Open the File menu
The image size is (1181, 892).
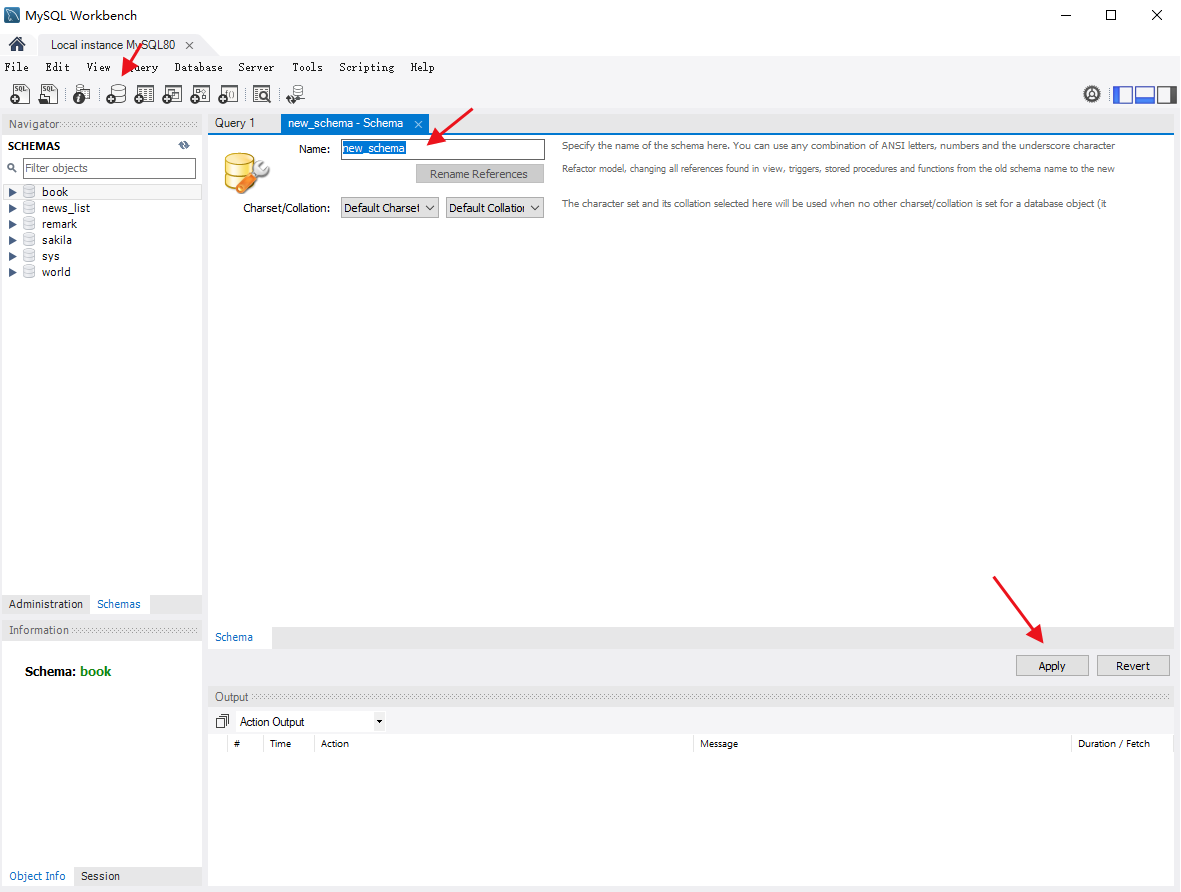click(17, 67)
